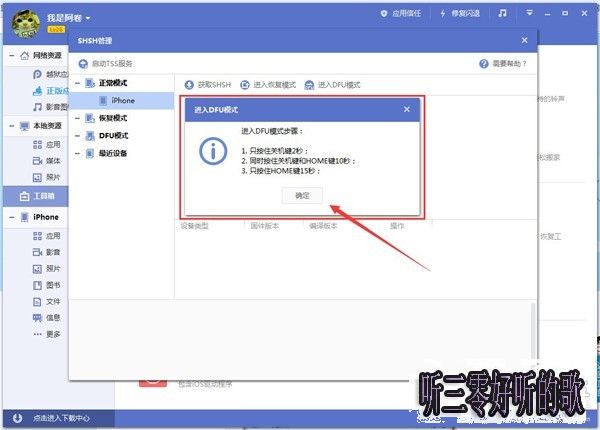
Task: Open the 需要帮助? help link
Action: (x=503, y=64)
